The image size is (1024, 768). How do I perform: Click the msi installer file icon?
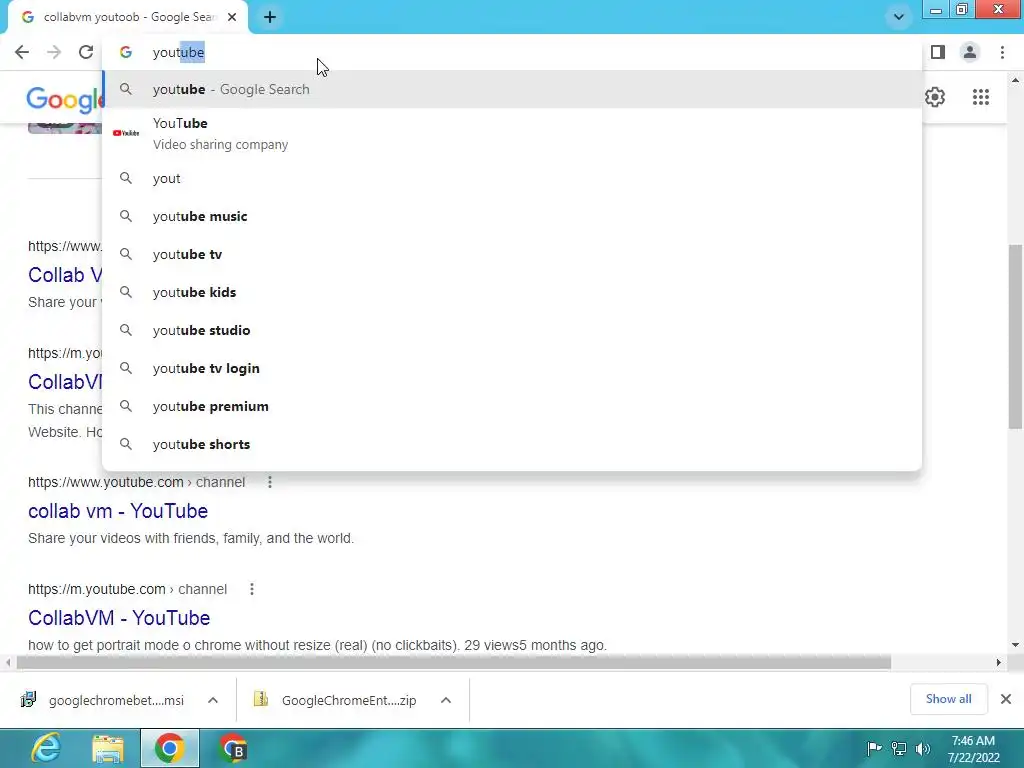tap(29, 699)
